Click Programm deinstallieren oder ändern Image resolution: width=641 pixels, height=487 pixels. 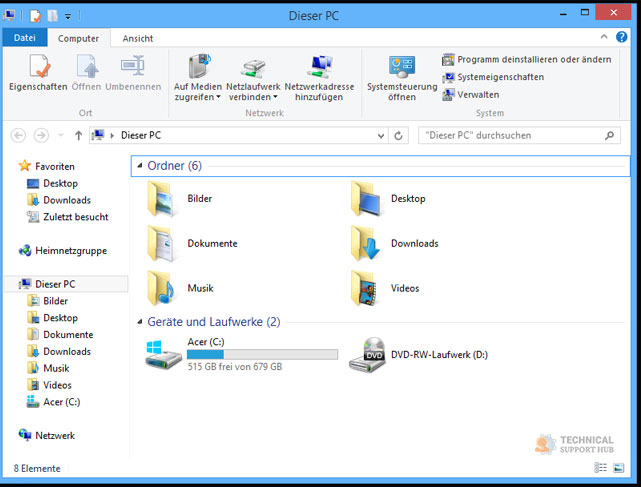click(x=527, y=60)
